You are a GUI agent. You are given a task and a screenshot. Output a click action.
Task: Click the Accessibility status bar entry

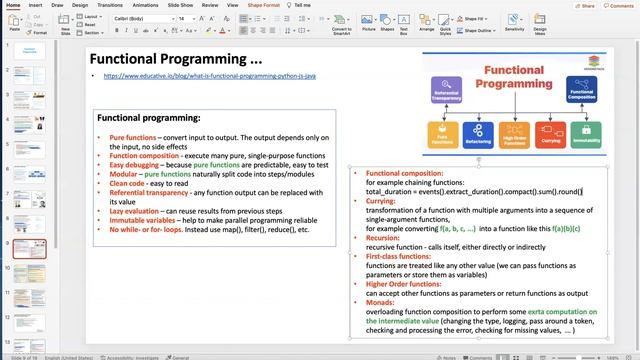click(x=129, y=358)
